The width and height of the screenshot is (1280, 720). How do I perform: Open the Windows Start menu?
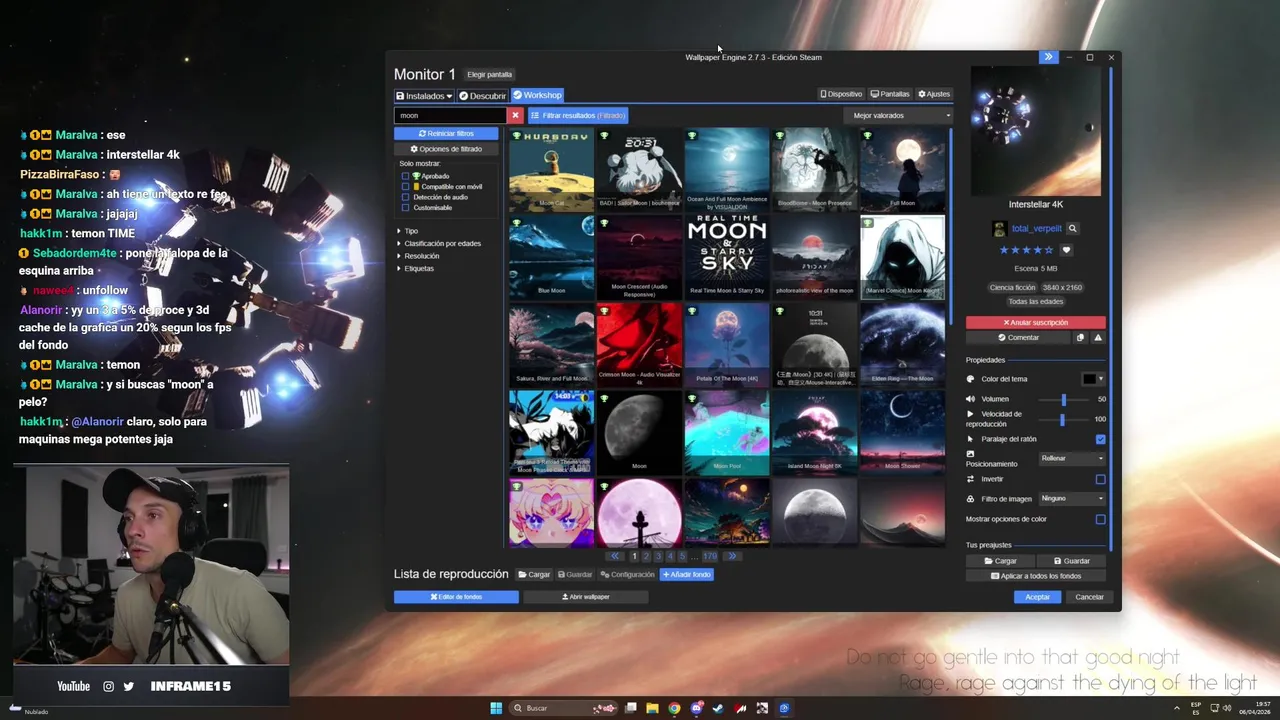(x=496, y=708)
